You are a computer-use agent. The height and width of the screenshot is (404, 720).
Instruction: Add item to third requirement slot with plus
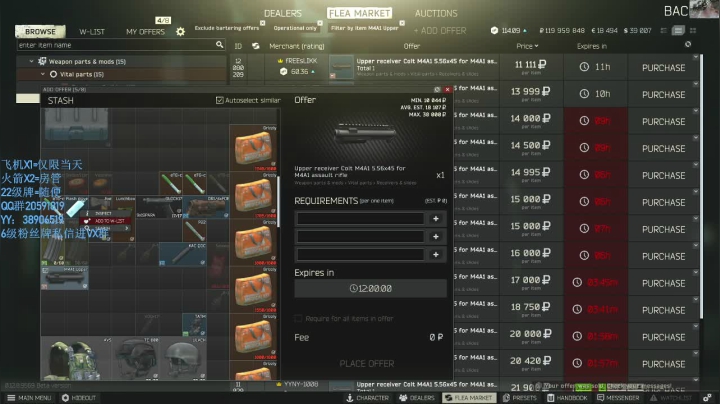pyautogui.click(x=436, y=254)
